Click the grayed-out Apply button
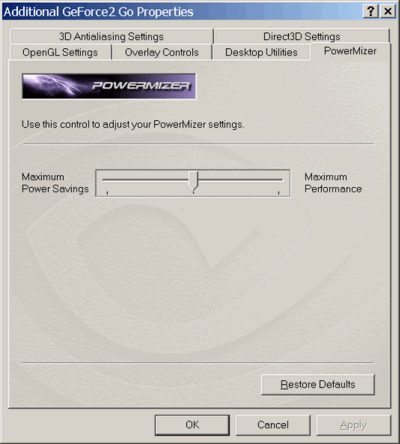Image resolution: width=400 pixels, height=444 pixels. click(x=353, y=425)
